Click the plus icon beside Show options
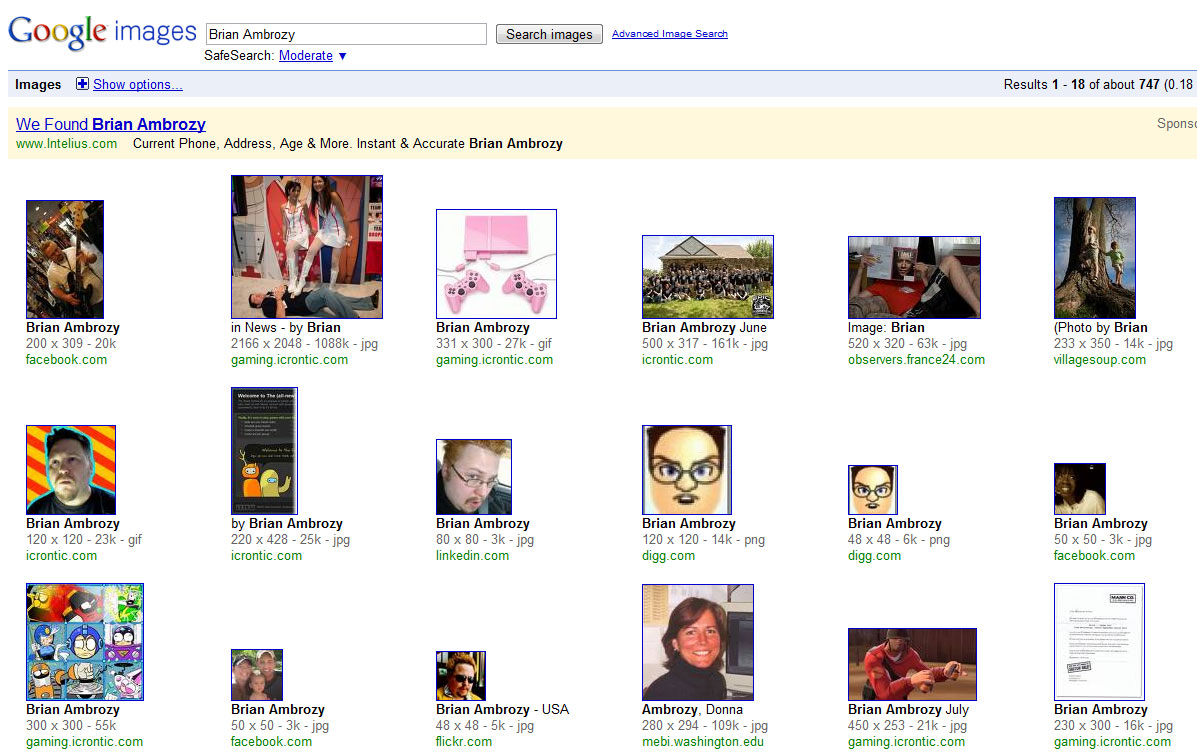 [83, 84]
